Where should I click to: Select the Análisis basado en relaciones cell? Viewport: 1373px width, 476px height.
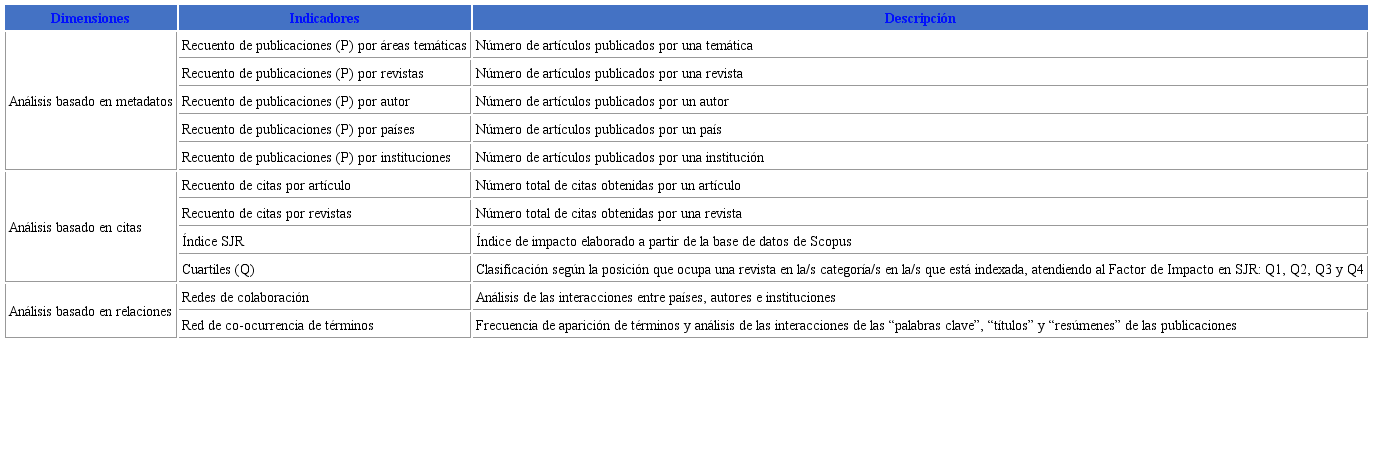(91, 311)
